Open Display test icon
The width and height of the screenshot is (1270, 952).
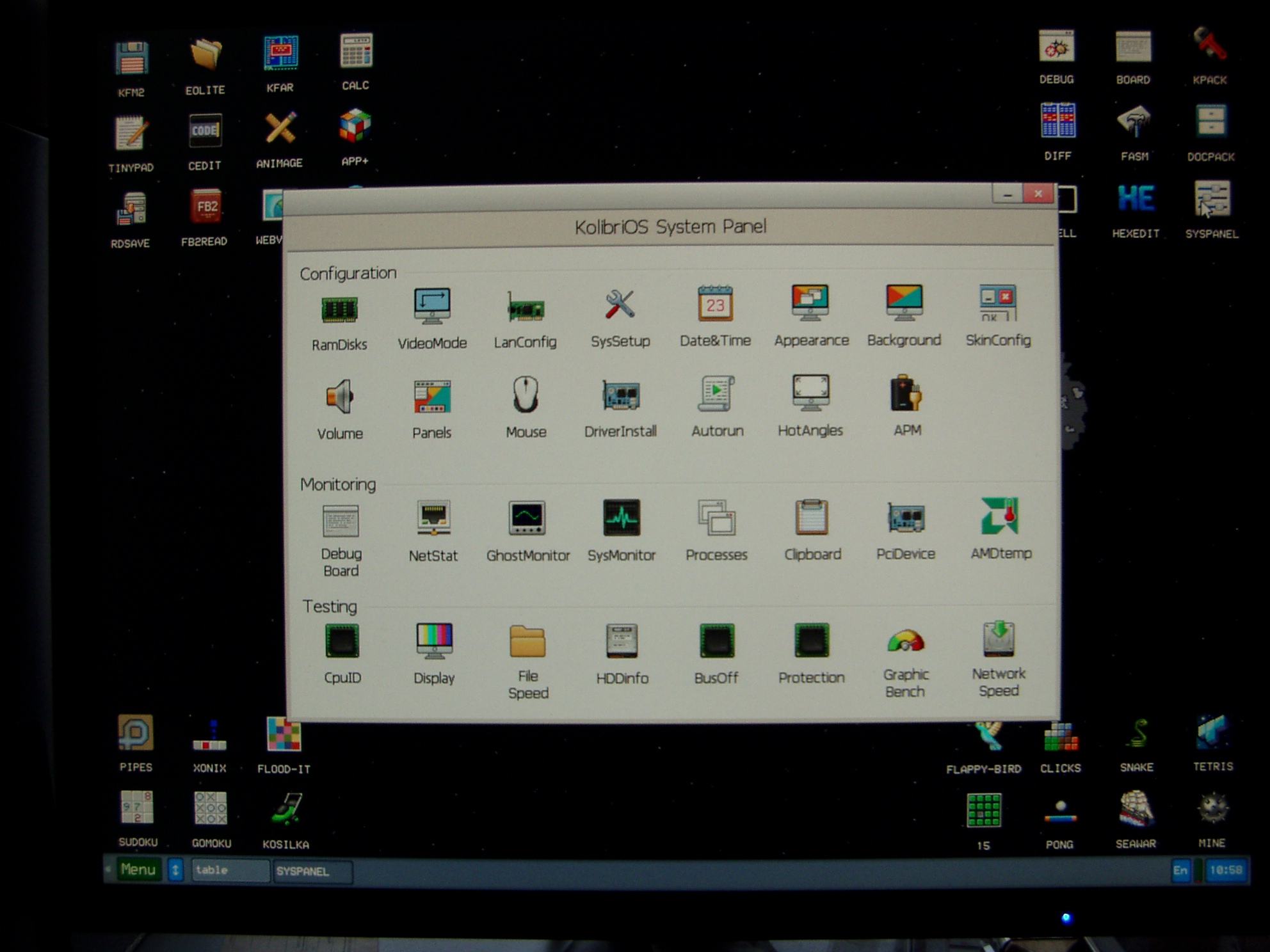[x=434, y=640]
